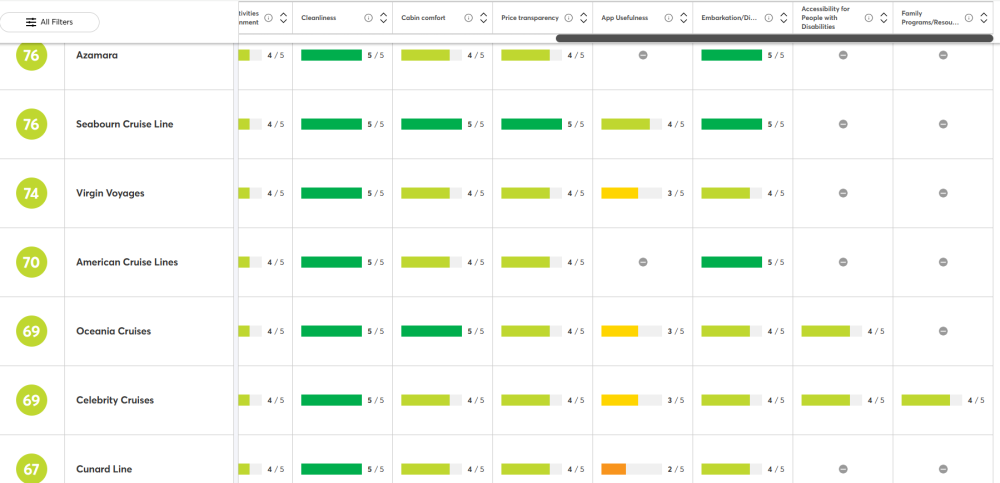This screenshot has height=483, width=1000.
Task: Click Celebrity Cruises' Accessibility 4 / 5 value
Action: [x=876, y=400]
